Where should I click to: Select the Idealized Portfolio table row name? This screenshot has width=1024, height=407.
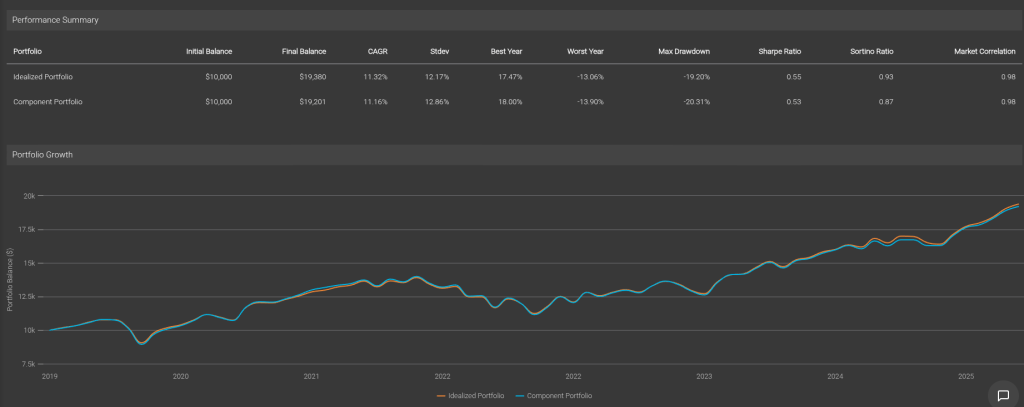(42, 77)
